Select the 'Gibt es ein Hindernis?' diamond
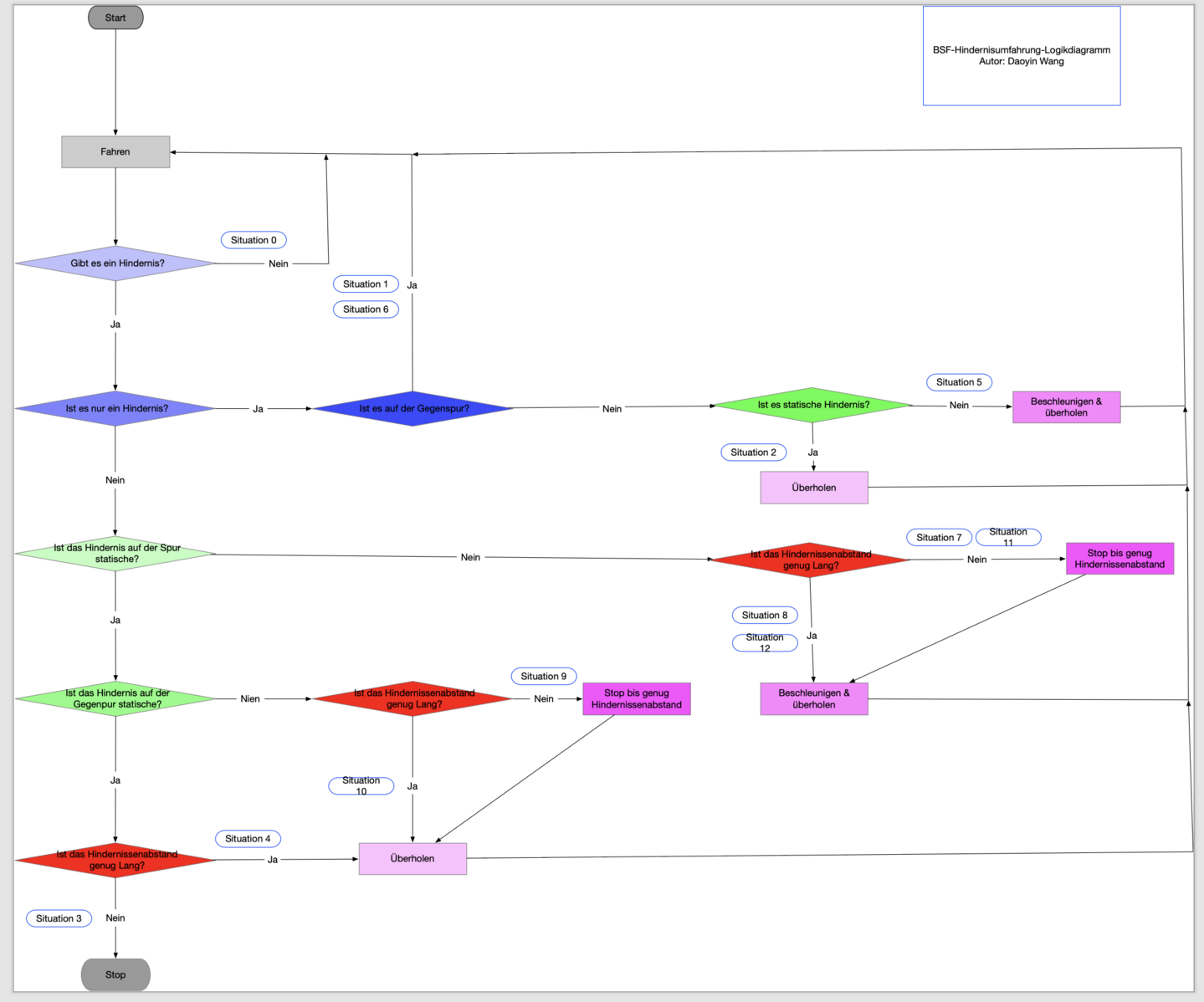This screenshot has height=1002, width=1204. [x=116, y=263]
